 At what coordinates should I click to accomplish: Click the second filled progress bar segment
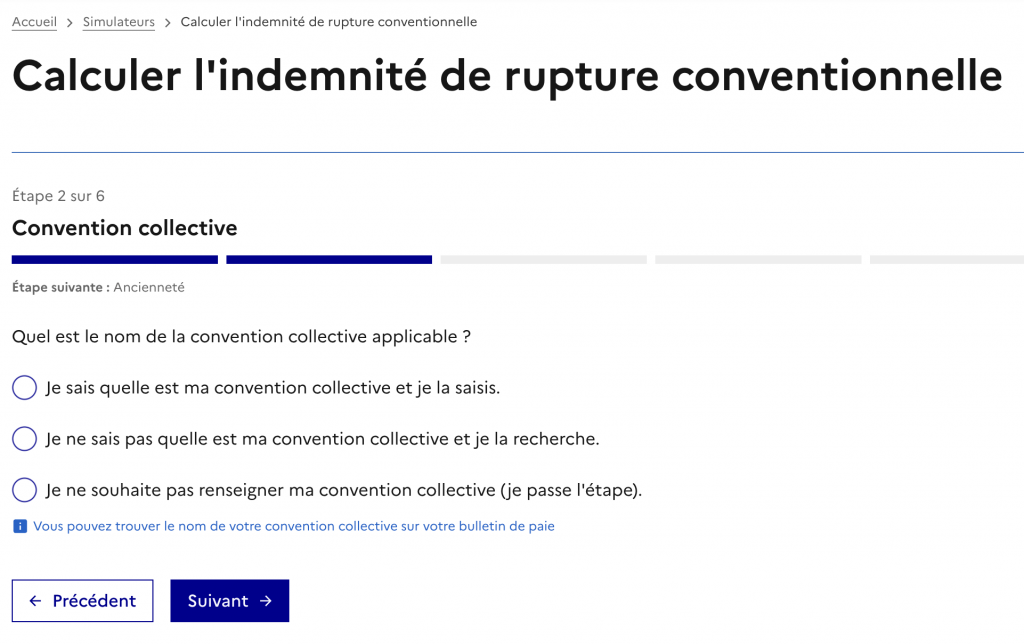pyautogui.click(x=328, y=259)
